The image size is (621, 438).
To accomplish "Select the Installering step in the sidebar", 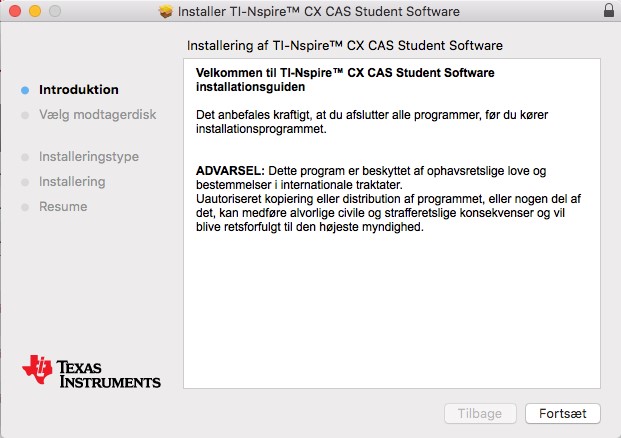I will (x=72, y=181).
